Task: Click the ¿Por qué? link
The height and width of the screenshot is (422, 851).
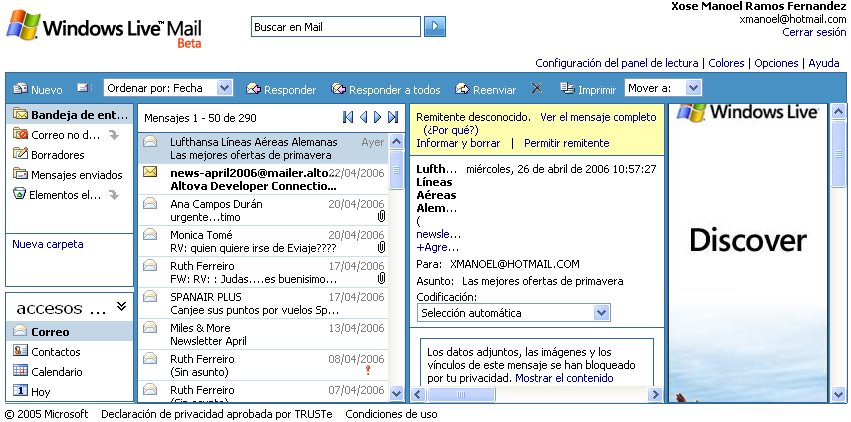Action: point(450,130)
